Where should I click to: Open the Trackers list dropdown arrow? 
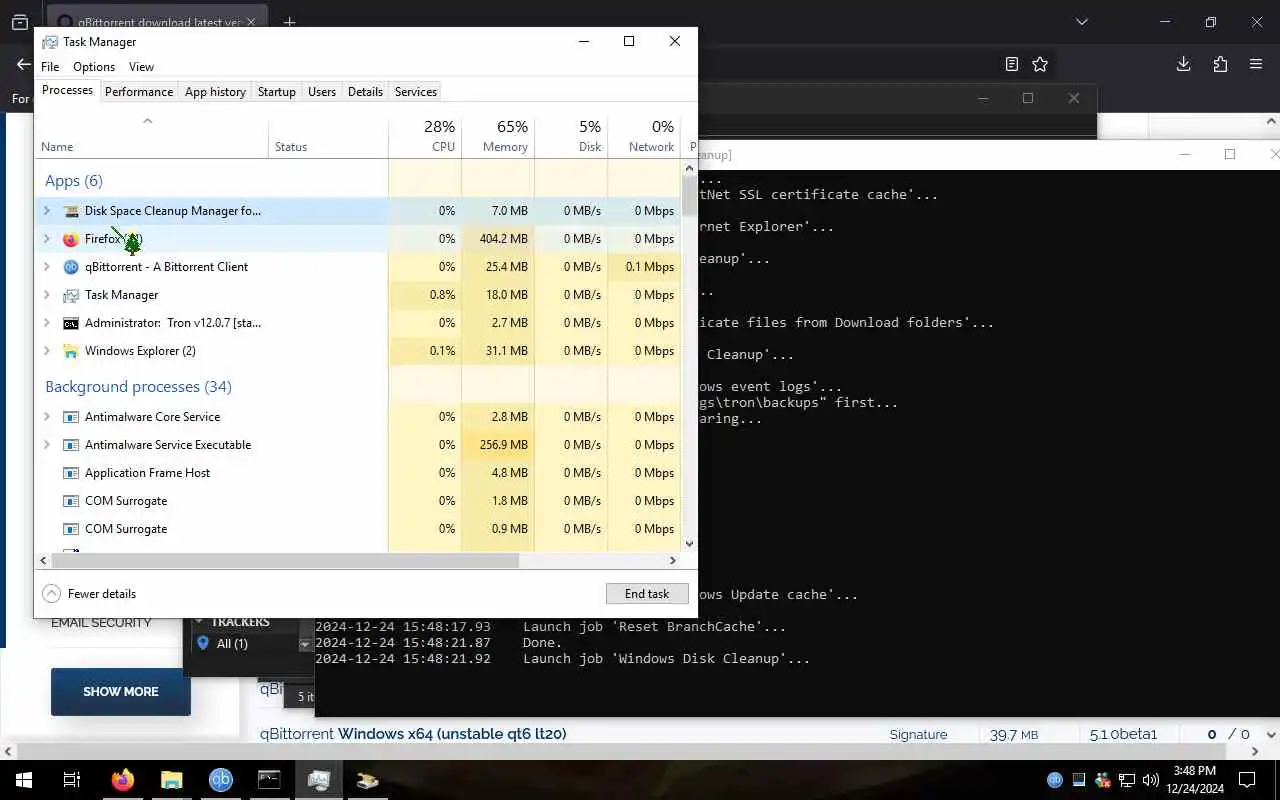pyautogui.click(x=305, y=644)
